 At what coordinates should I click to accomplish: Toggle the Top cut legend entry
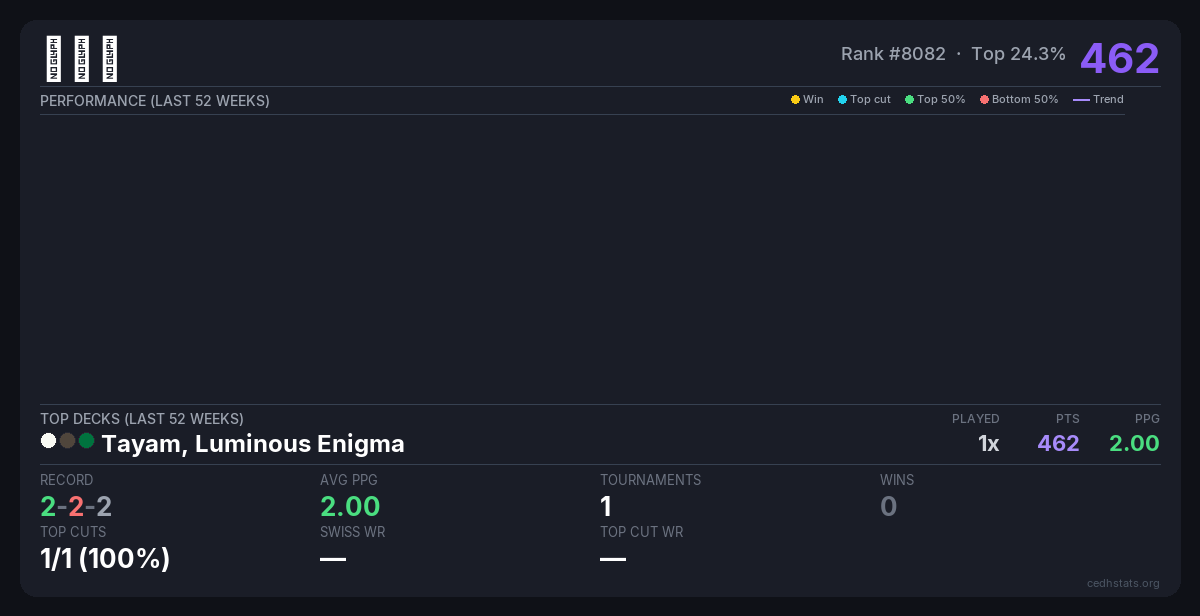pos(864,100)
